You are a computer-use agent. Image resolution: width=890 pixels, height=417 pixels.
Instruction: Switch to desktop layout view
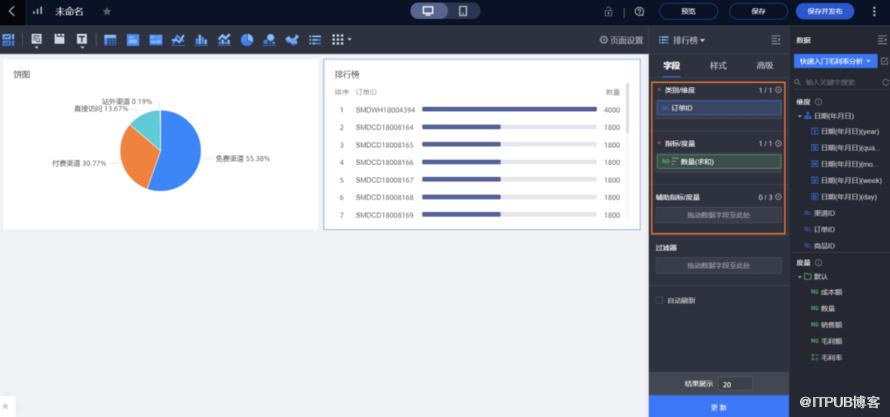click(429, 11)
